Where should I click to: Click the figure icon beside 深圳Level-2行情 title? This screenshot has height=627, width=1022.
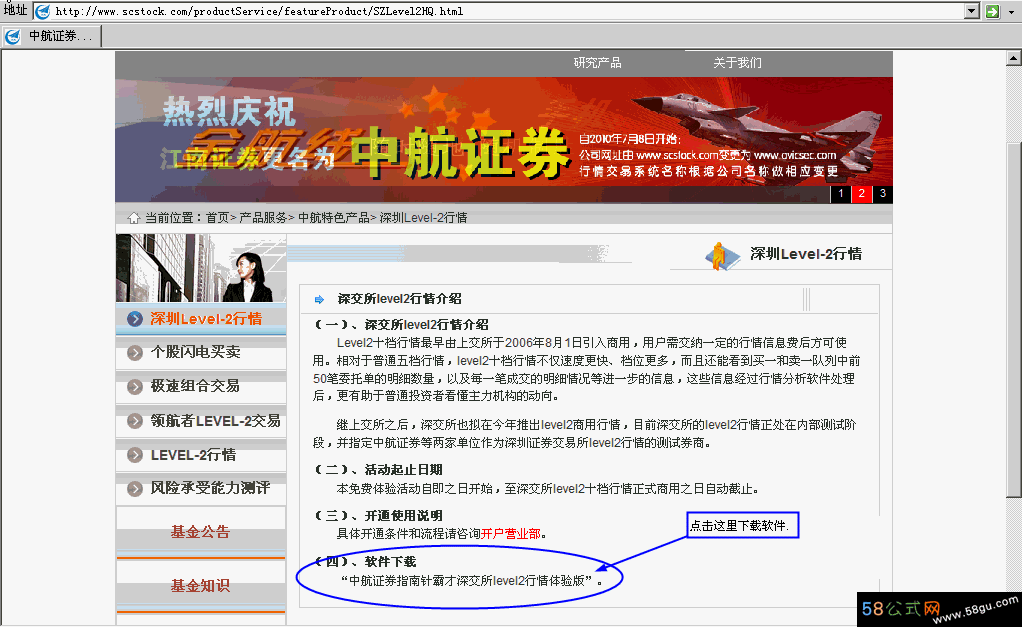722,255
